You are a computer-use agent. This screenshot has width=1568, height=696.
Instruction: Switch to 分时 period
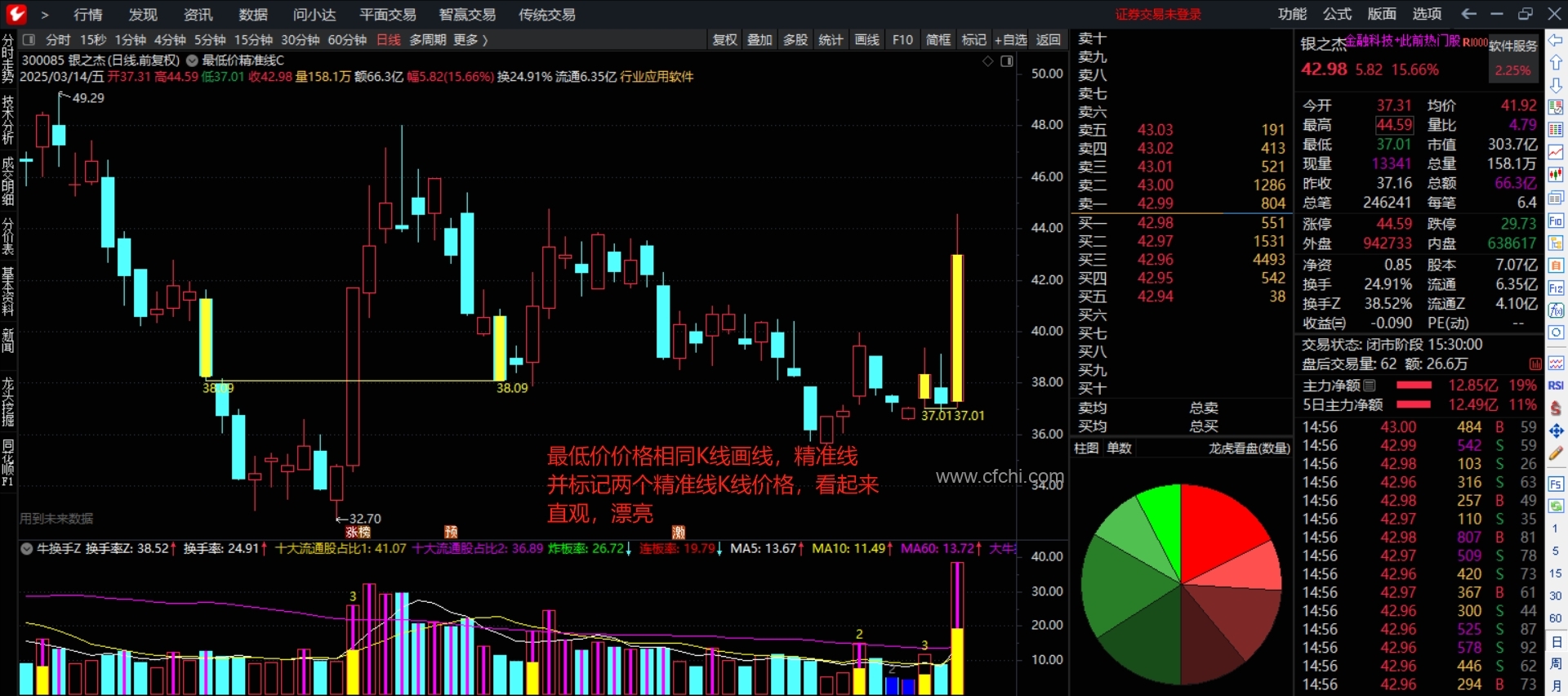coord(58,39)
